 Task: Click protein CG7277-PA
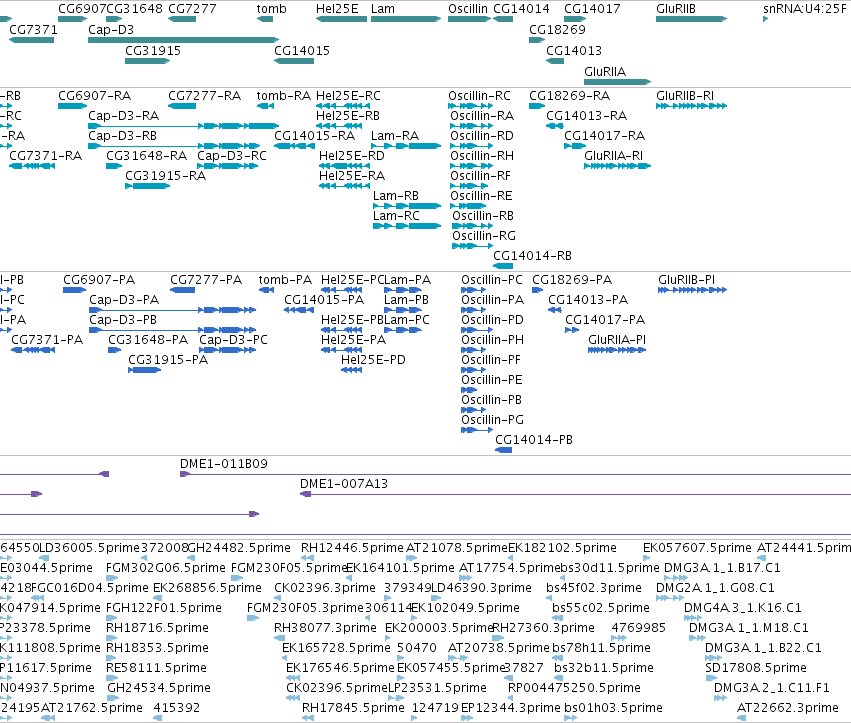[183, 290]
